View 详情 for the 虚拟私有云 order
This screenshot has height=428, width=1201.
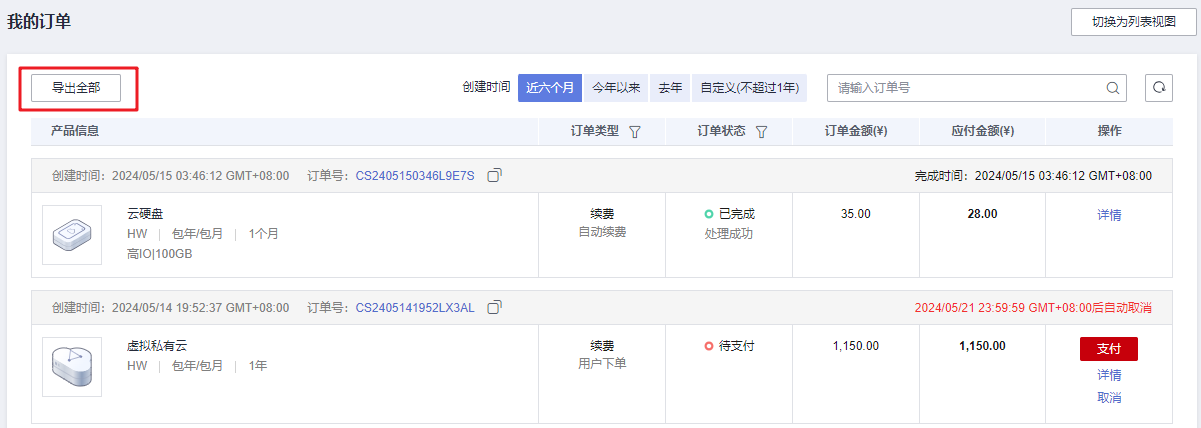pyautogui.click(x=1109, y=375)
